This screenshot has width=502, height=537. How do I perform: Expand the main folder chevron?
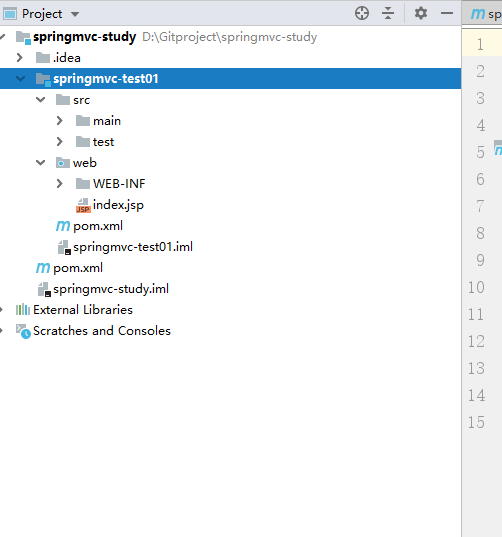[60, 121]
